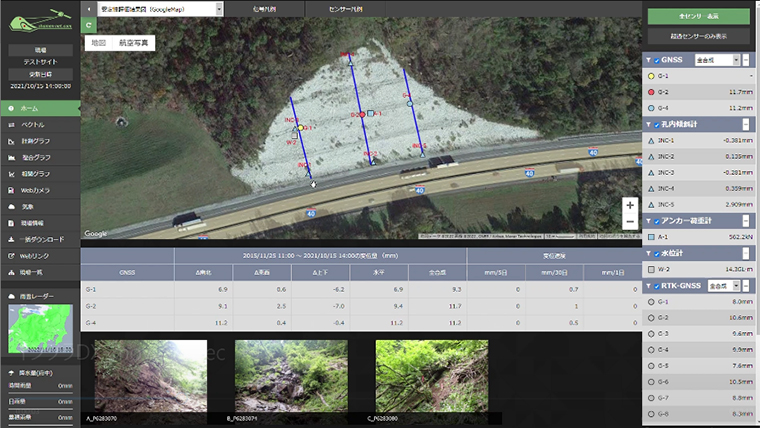
Task: Click yellow G-1 marker on the map
Action: point(301,128)
